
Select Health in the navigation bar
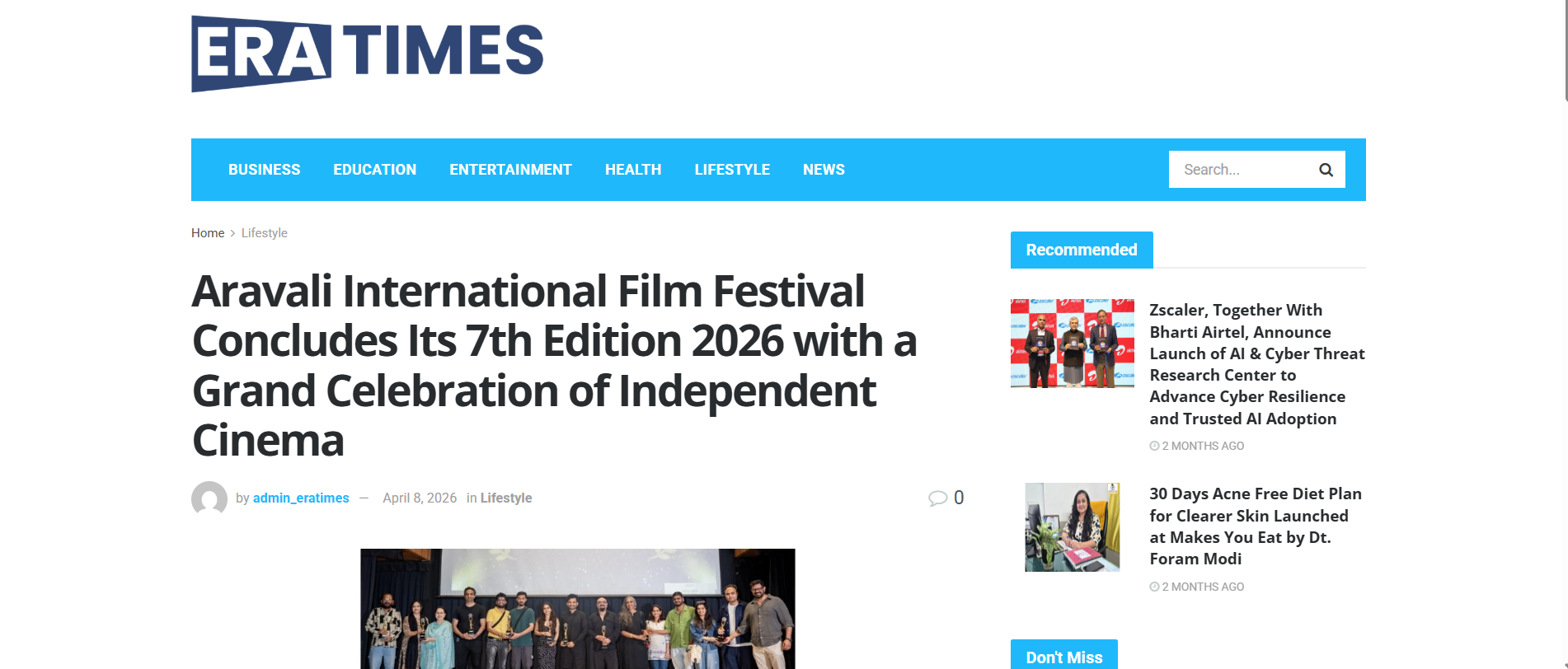(632, 170)
